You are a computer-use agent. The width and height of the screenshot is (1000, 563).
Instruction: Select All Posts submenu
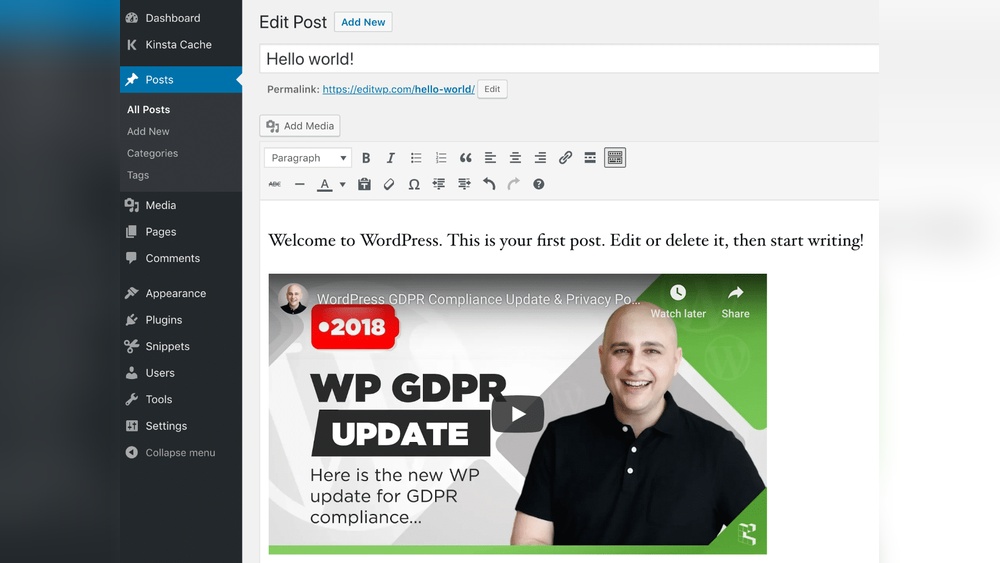[149, 110]
